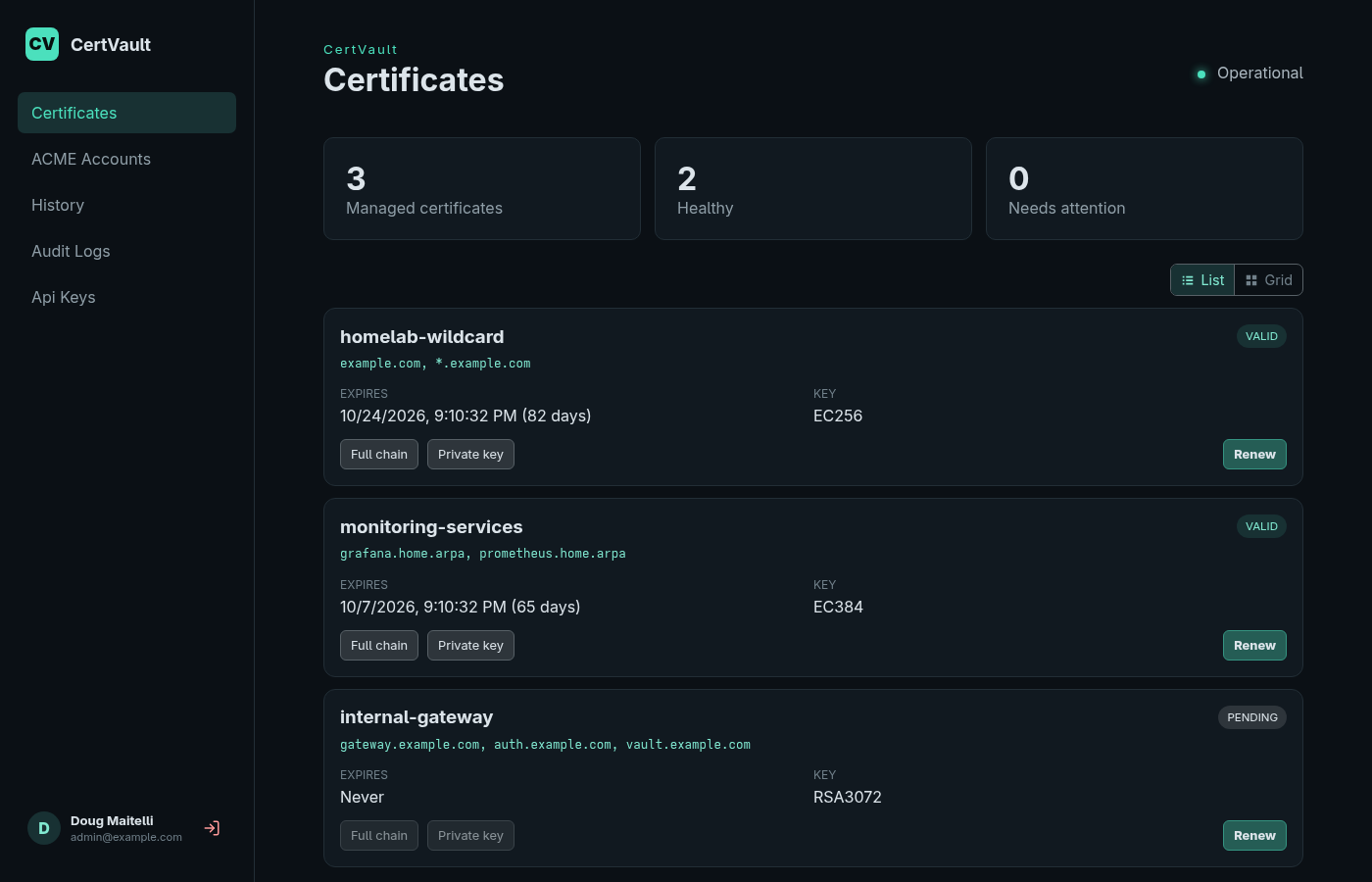Click the PENDING badge on internal-gateway

coord(1252,717)
